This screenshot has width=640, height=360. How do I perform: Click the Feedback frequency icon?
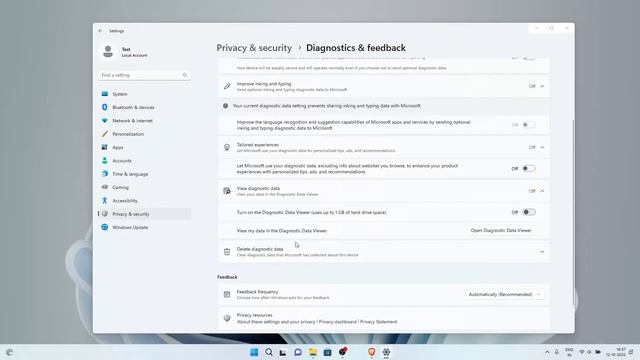(x=227, y=294)
